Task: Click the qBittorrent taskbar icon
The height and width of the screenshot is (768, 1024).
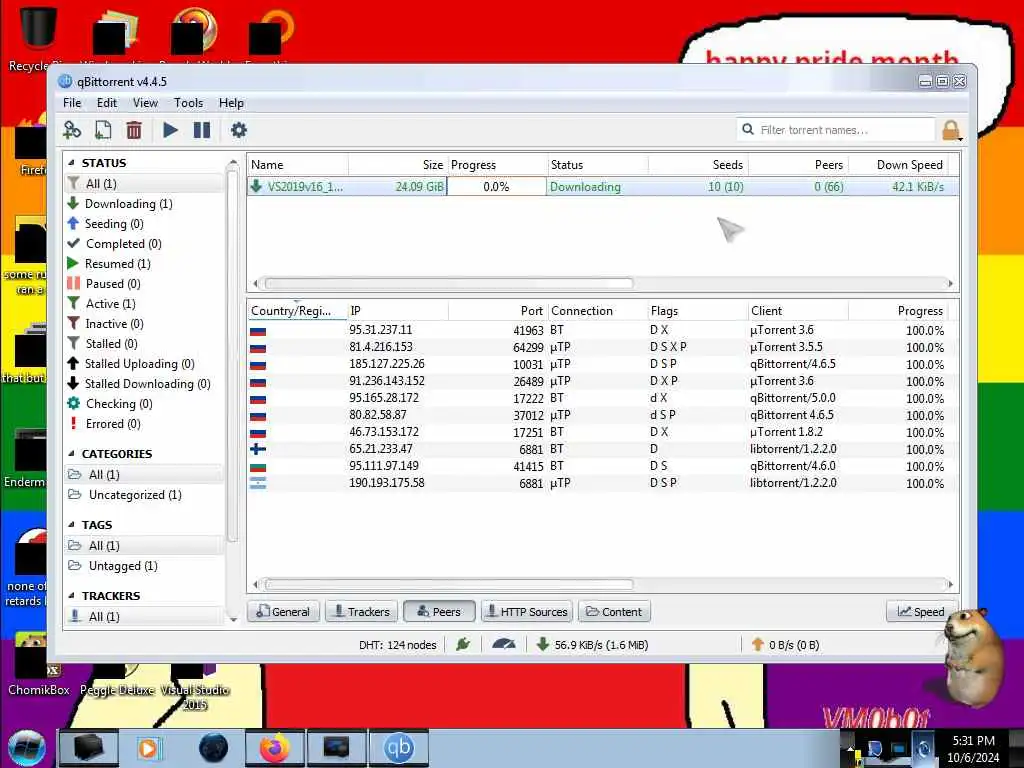Action: tap(398, 748)
